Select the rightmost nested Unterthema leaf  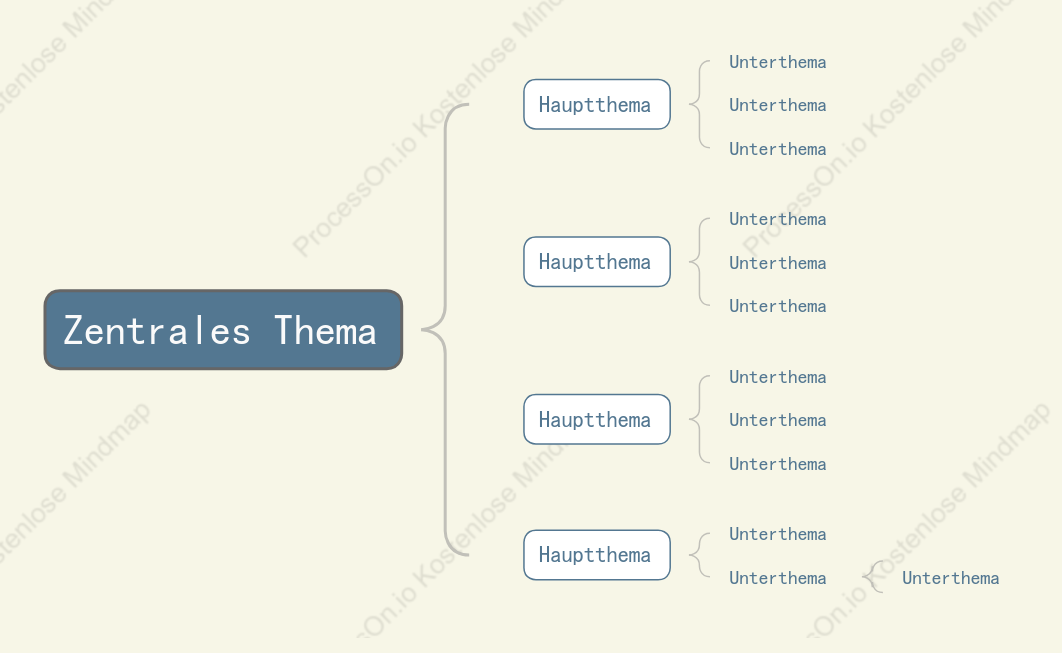[950, 578]
